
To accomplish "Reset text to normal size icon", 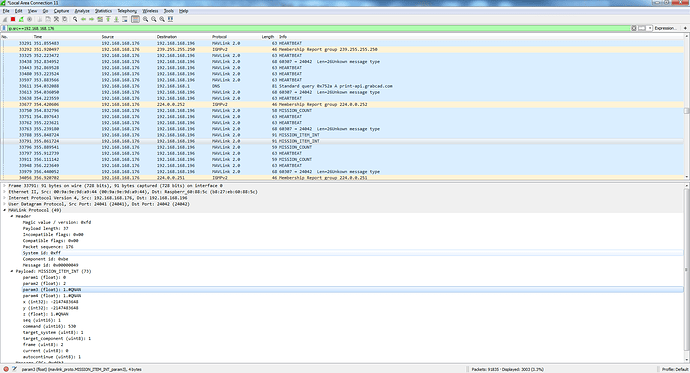I will pyautogui.click(x=162, y=19).
